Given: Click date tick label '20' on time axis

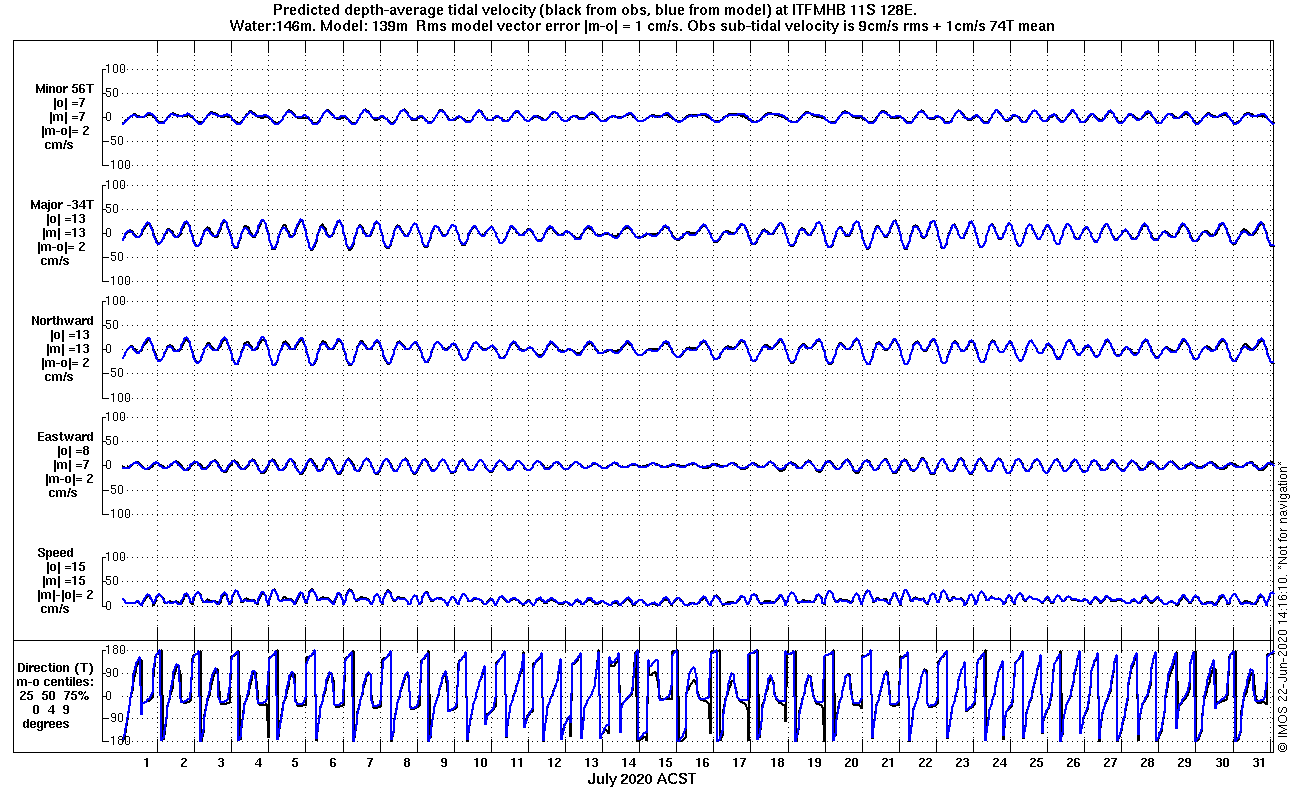Looking at the screenshot, I should tap(851, 763).
